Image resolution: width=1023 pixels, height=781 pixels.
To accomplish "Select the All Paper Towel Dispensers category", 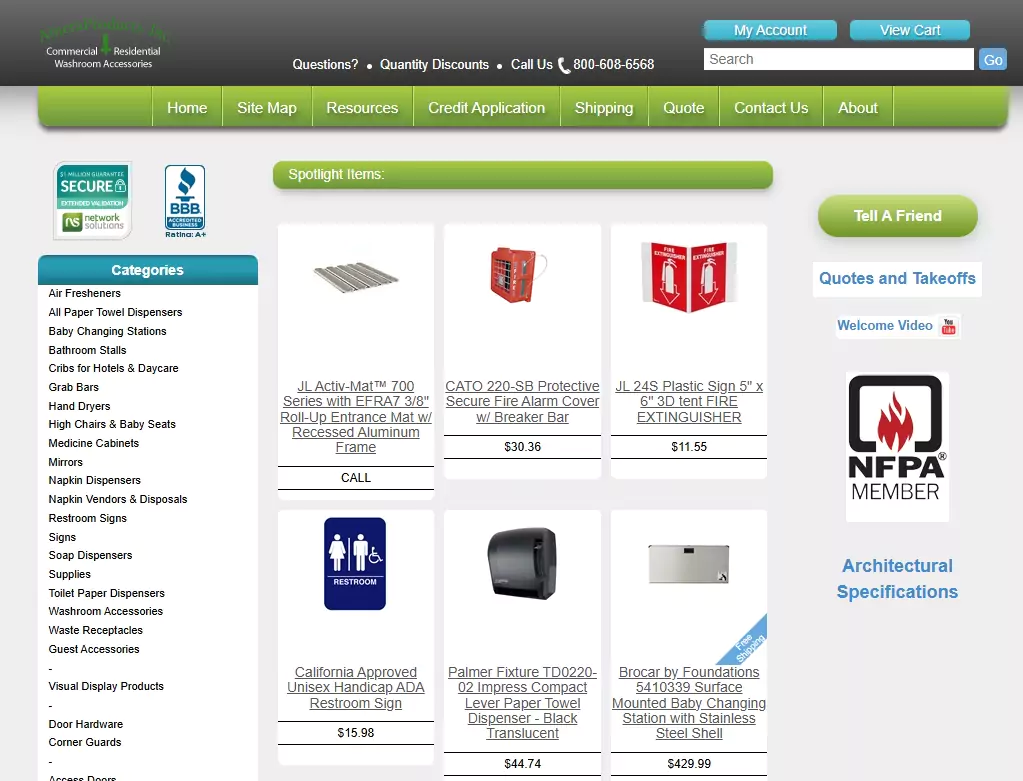I will (115, 313).
